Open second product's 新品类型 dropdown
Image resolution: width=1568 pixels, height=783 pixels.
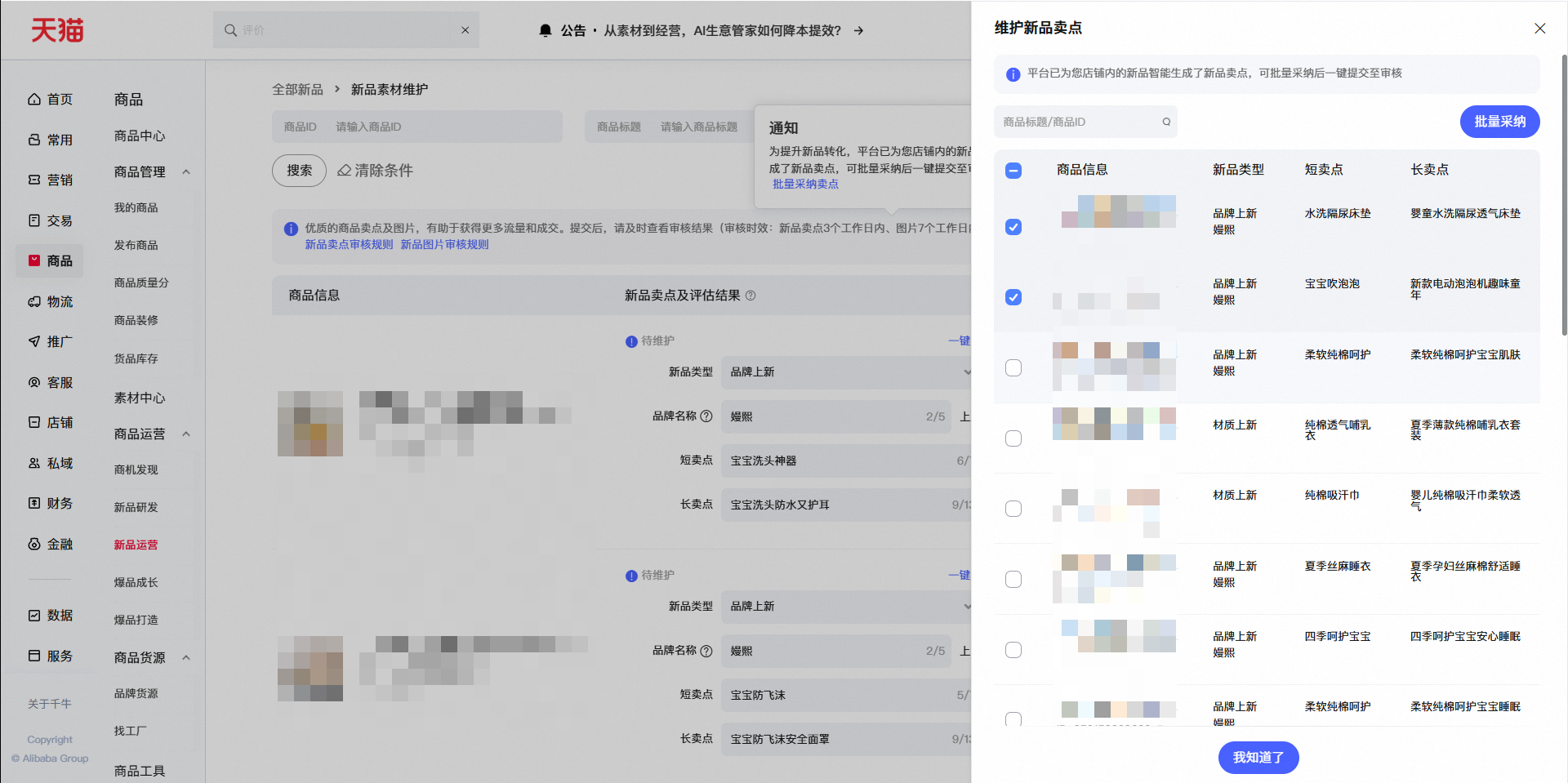tap(846, 607)
